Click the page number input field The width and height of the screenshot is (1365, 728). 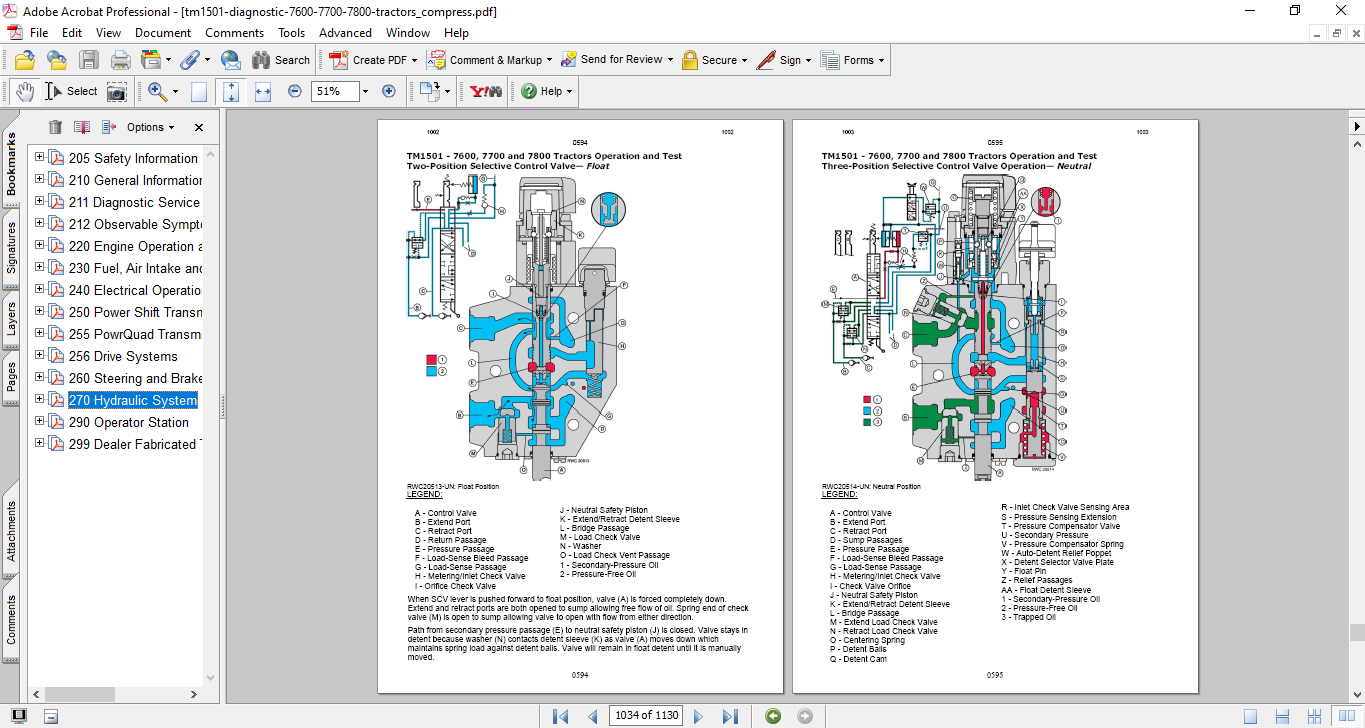646,716
